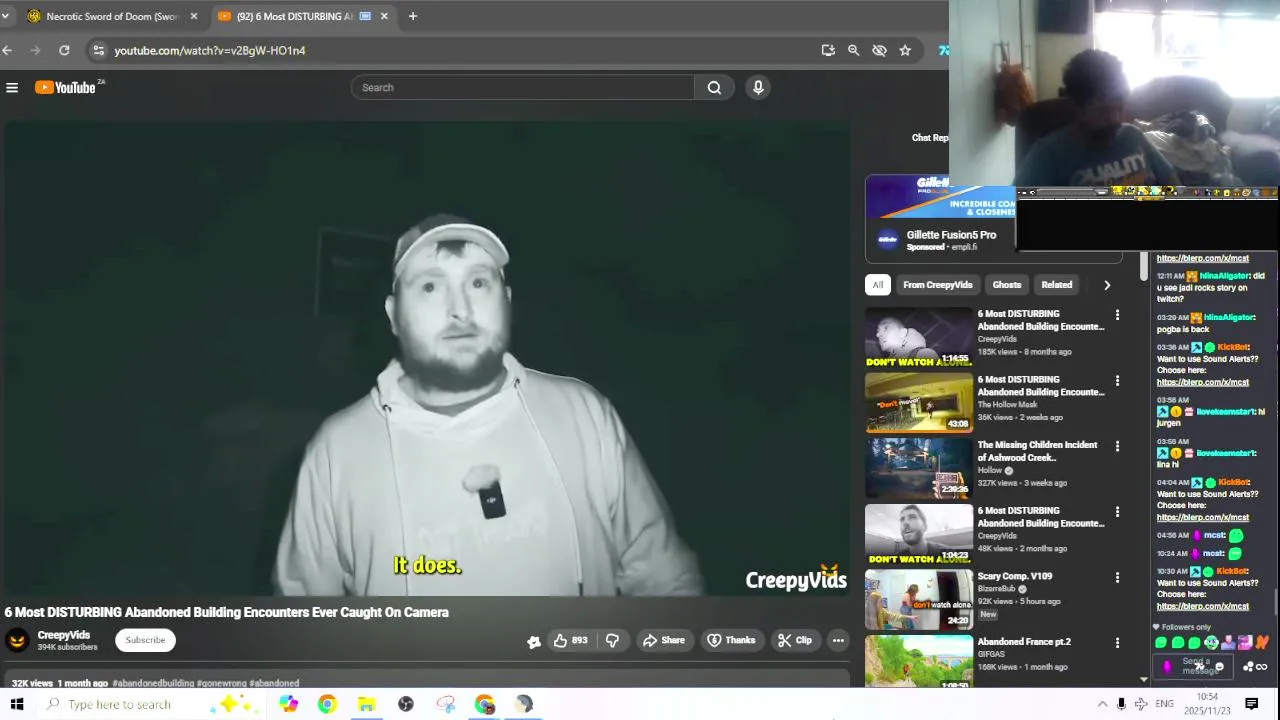Open options for Scary Comp. V109 video
The height and width of the screenshot is (720, 1280).
pyautogui.click(x=1117, y=577)
